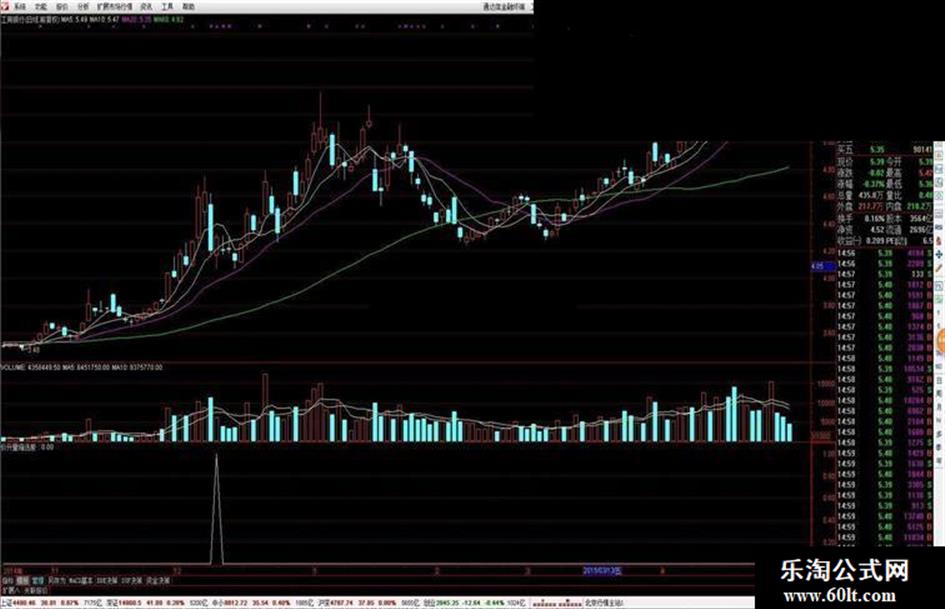Click the orange round button on sidebar
This screenshot has width=945, height=609.
pyautogui.click(x=941, y=341)
